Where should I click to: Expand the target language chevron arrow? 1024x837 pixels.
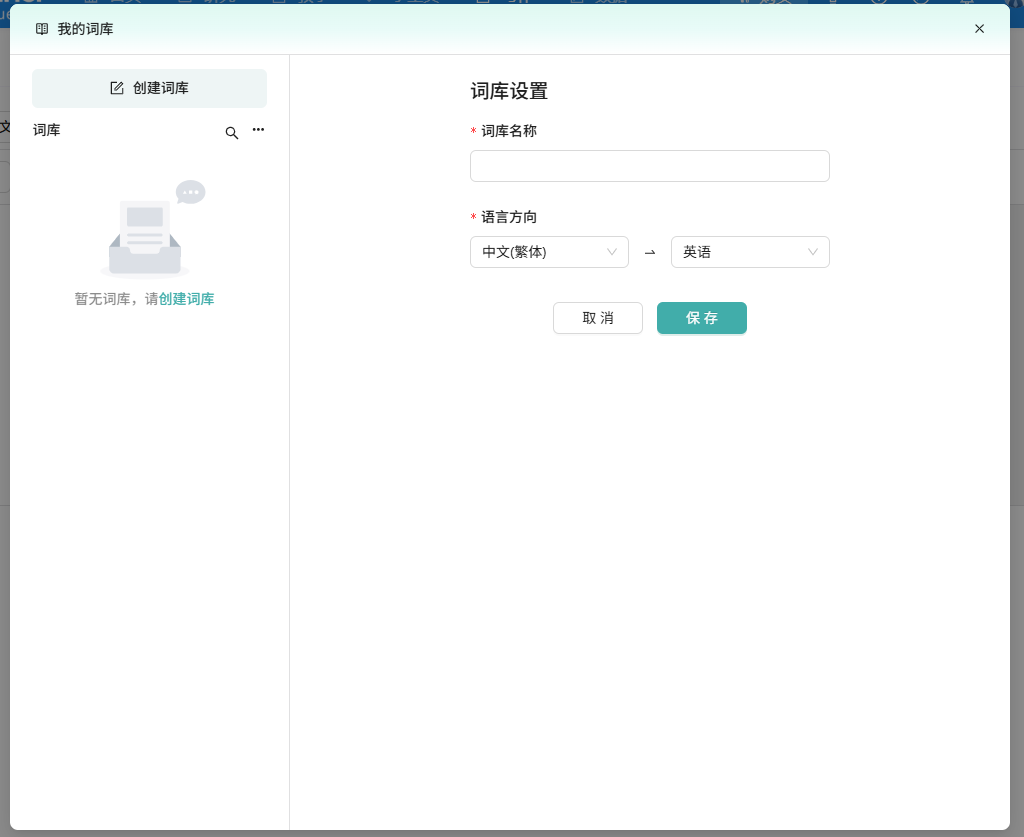(813, 252)
